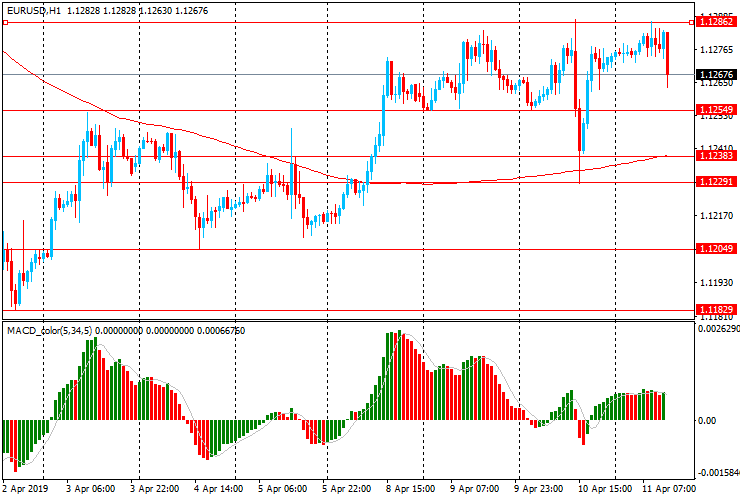The width and height of the screenshot is (740, 500).
Task: Select the 1.12383 horizontal line label
Action: (716, 156)
